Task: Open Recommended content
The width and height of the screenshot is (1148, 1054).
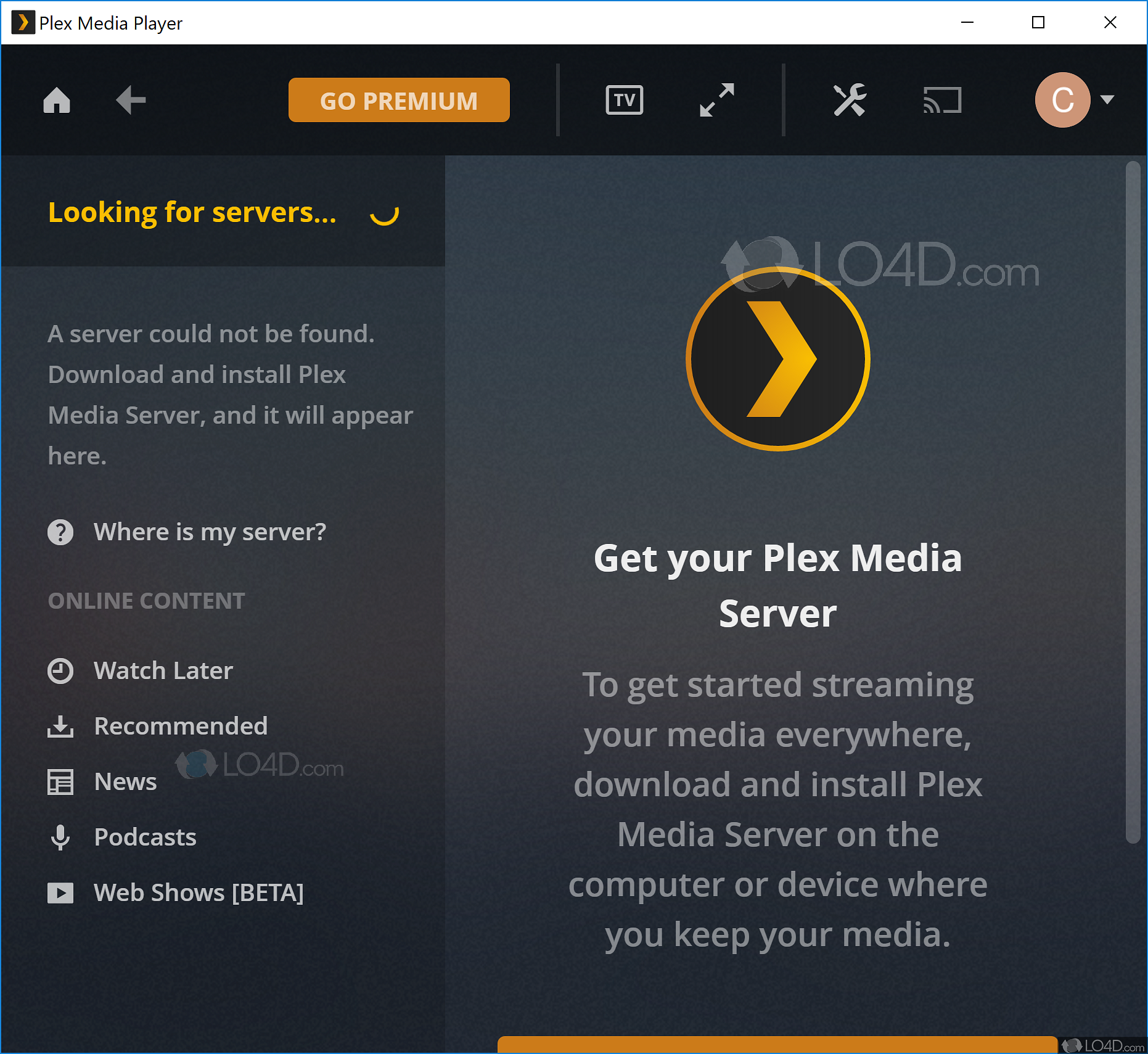Action: [x=181, y=727]
